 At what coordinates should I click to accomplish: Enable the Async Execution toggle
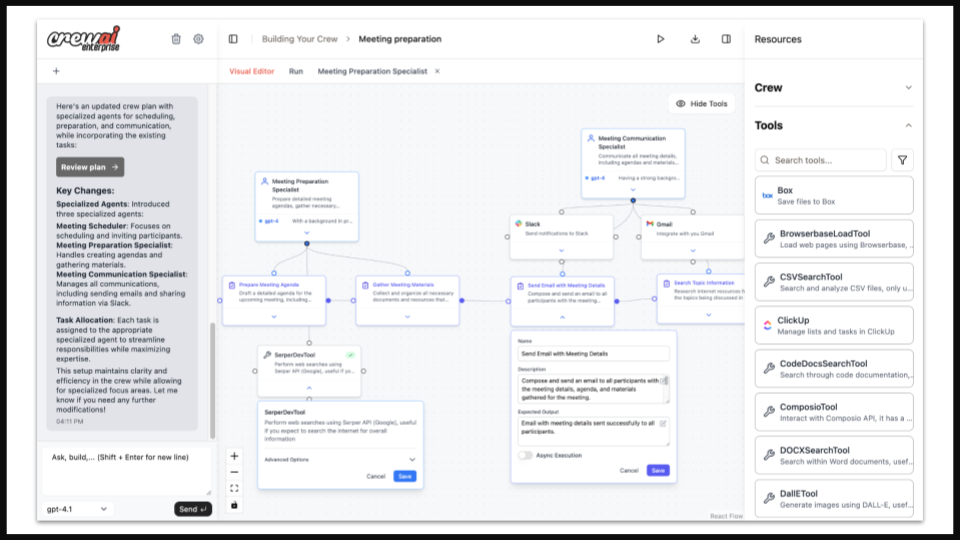click(x=525, y=455)
